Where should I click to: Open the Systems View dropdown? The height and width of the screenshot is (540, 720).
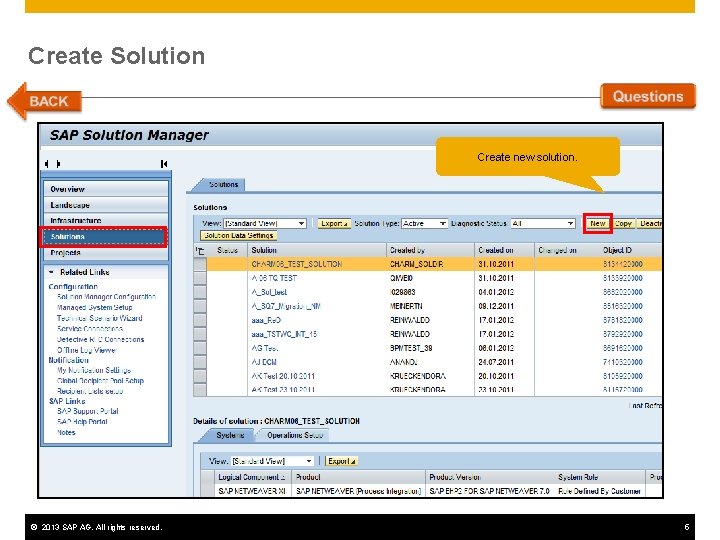pyautogui.click(x=273, y=461)
